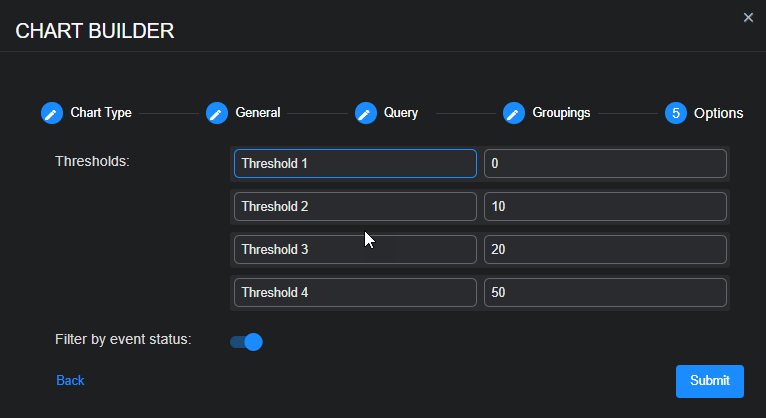Click the Groupings step pencil icon
Viewport: 766px width, 418px height.
pos(514,113)
